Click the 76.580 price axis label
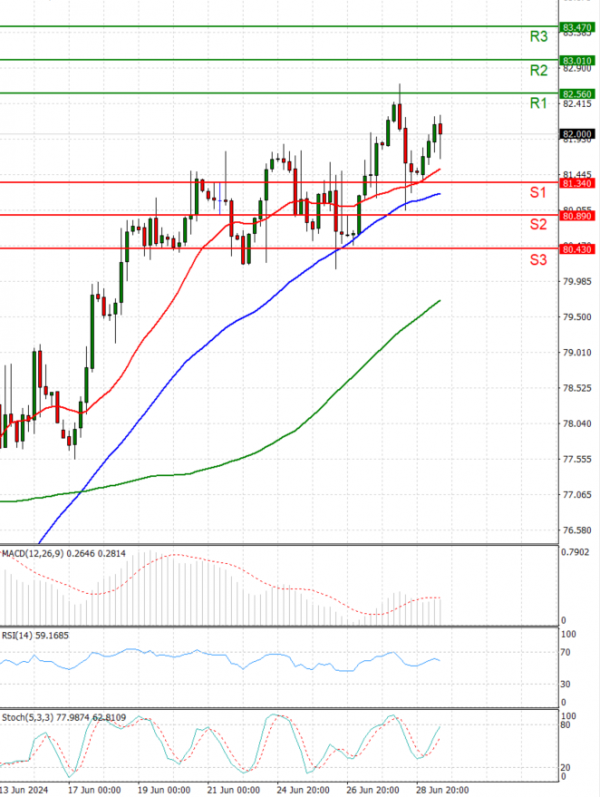Screen dimensions: 600x797 577,530
